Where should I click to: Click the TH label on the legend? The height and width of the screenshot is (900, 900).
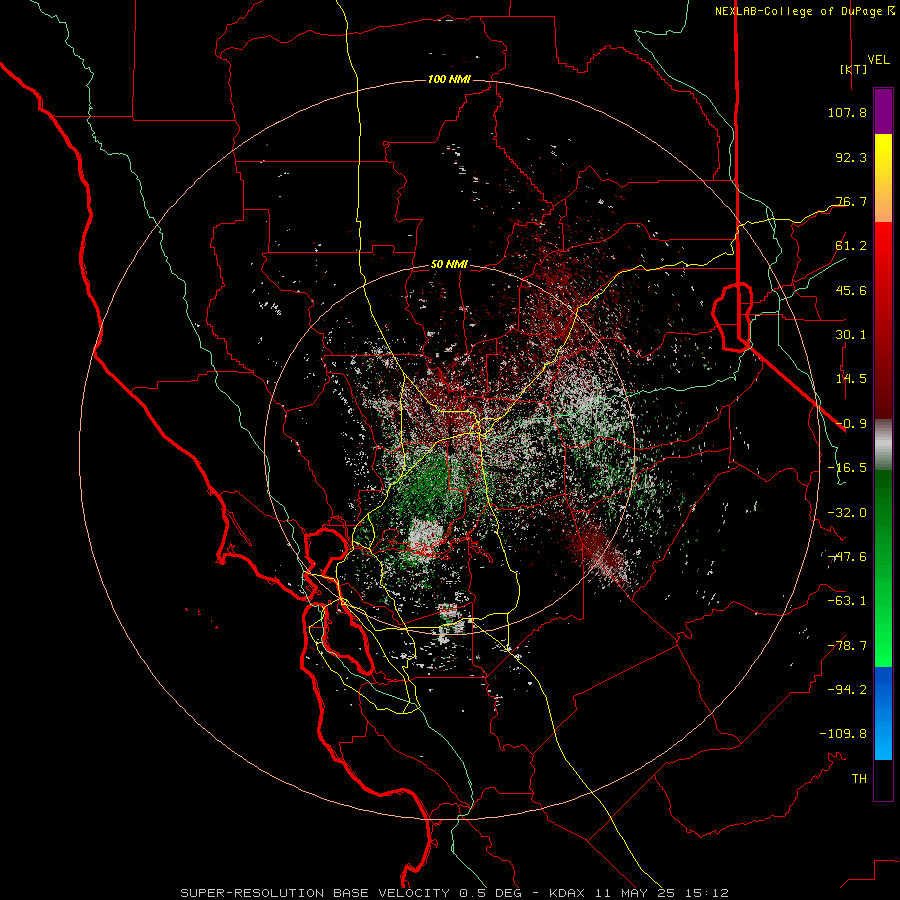pos(859,779)
